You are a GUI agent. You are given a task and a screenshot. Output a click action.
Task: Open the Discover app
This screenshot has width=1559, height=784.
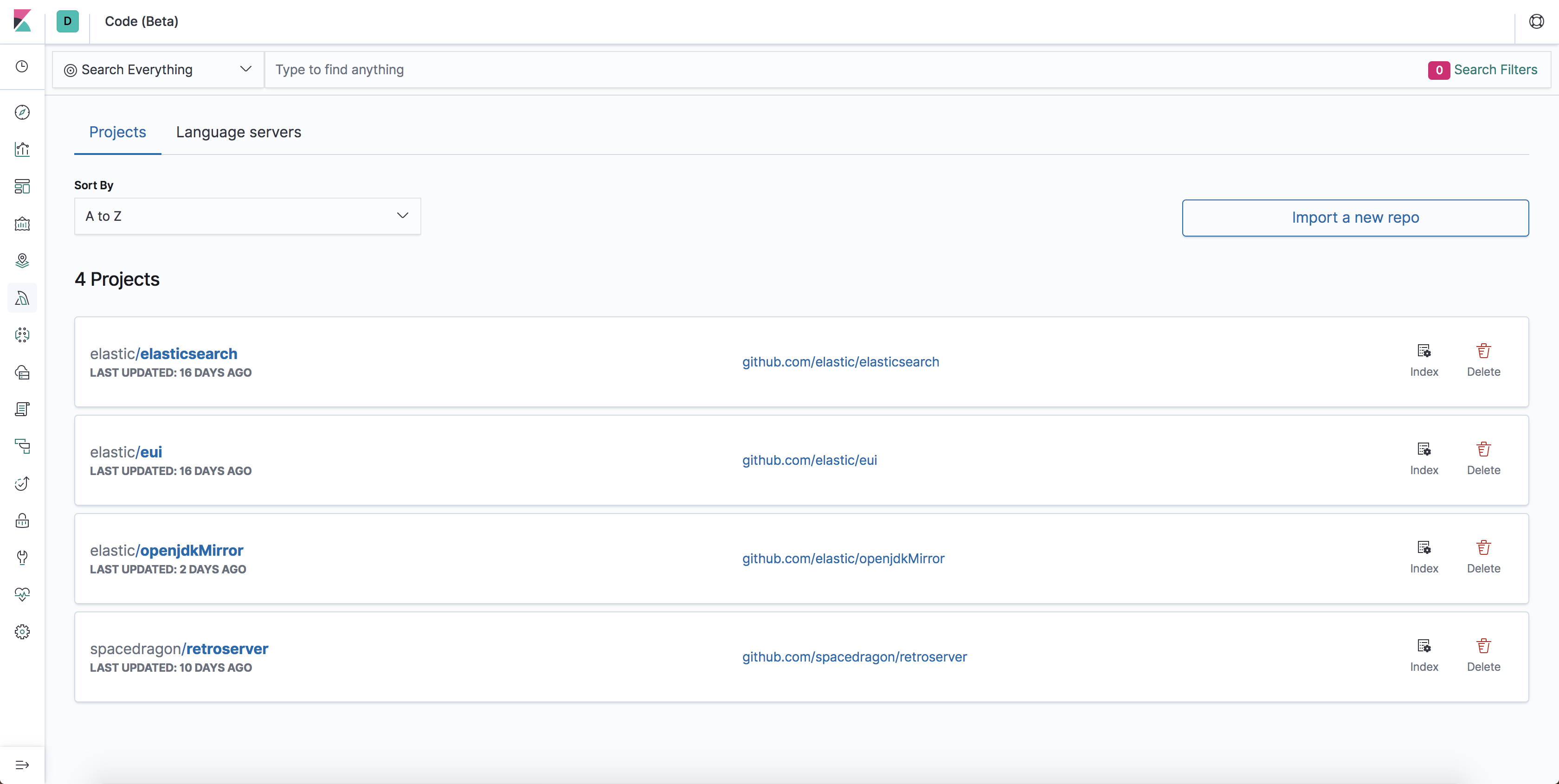[22, 112]
